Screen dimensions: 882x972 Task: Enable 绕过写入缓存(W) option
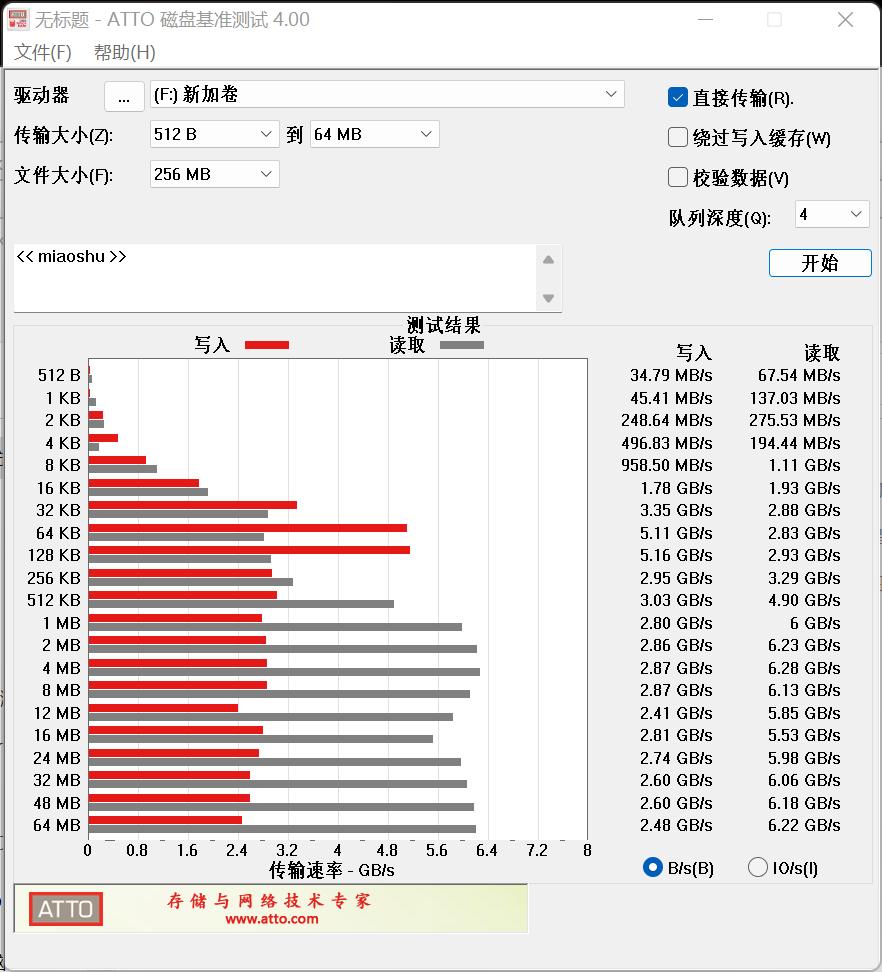677,137
